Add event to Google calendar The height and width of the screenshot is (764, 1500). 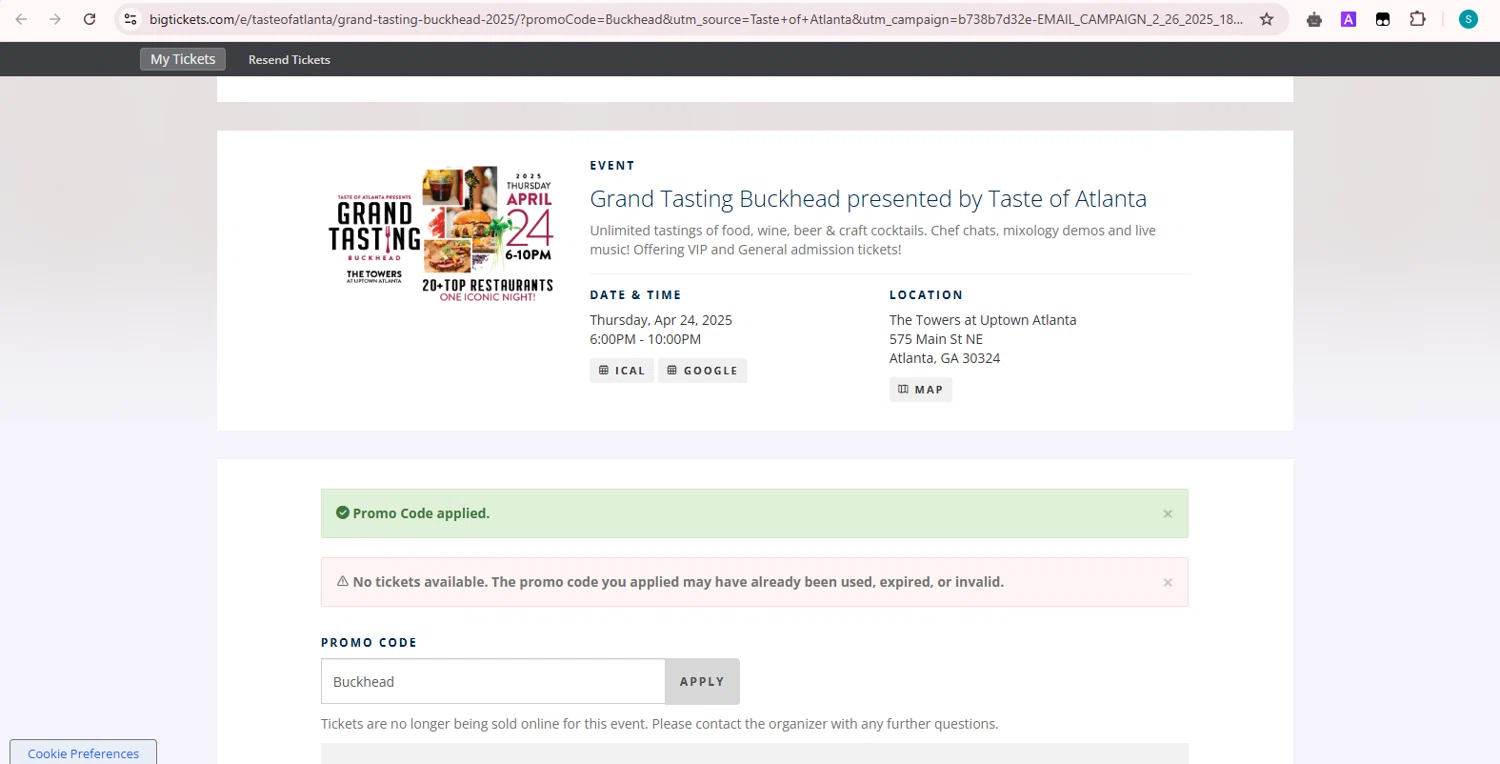[702, 370]
